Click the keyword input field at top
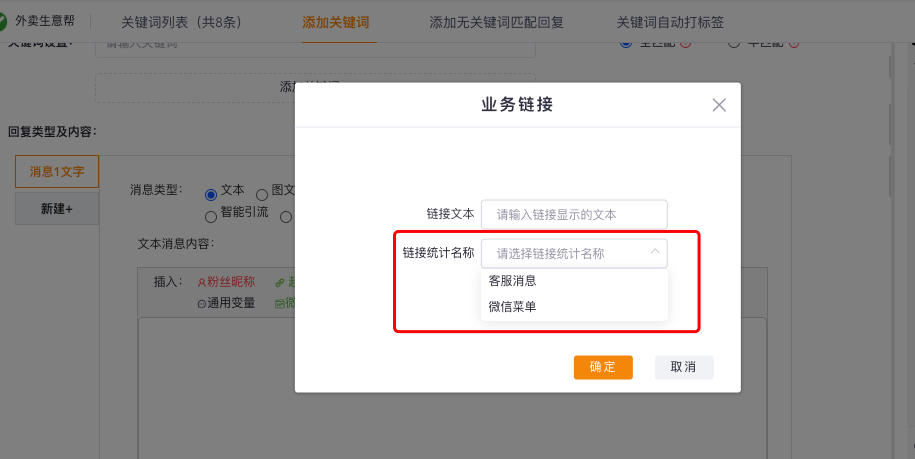Viewport: 915px width, 459px height. click(315, 49)
